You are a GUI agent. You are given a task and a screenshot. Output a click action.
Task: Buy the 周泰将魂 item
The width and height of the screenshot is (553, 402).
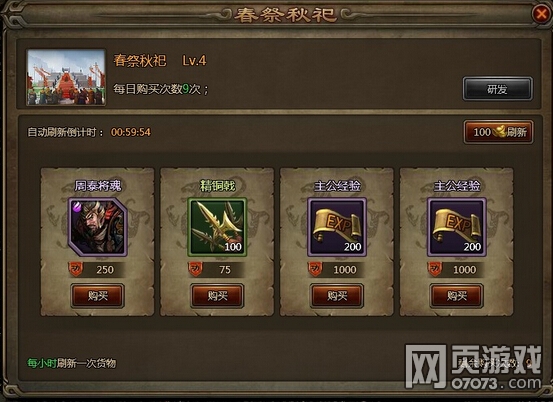tap(98, 296)
